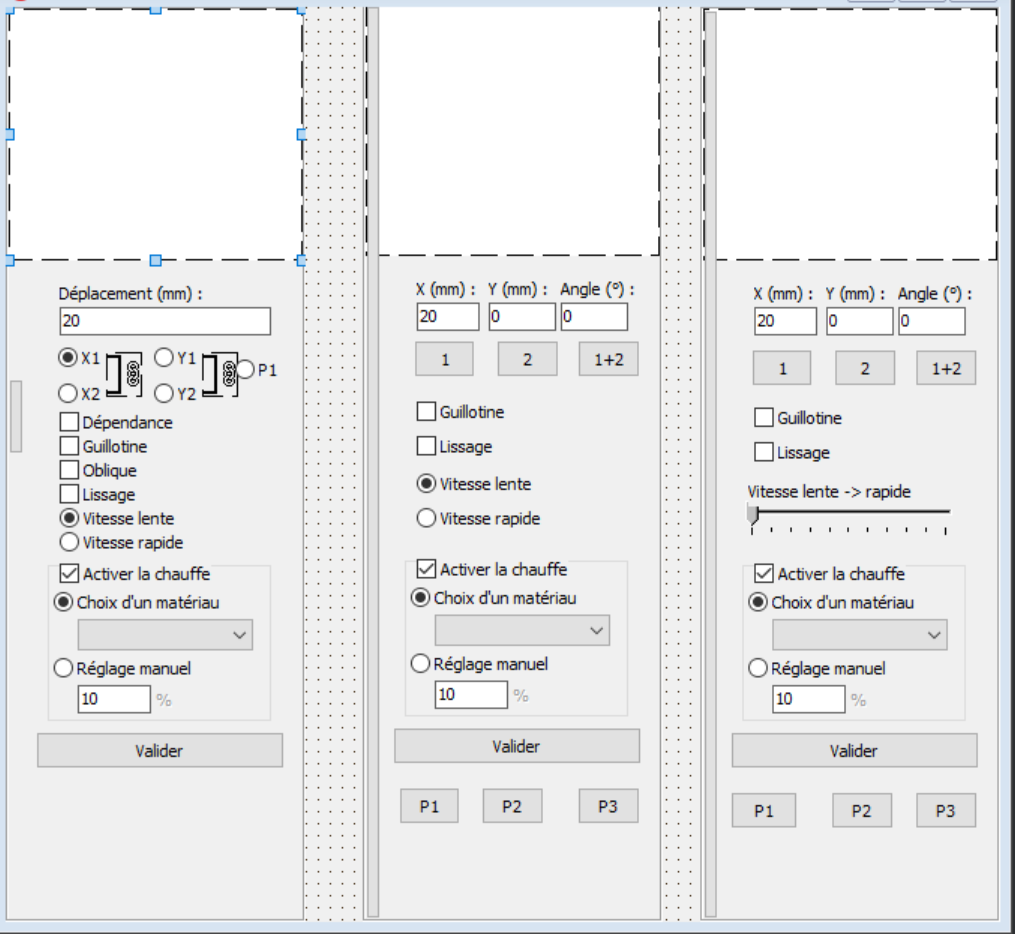Image resolution: width=1015 pixels, height=934 pixels.
Task: Click the Vitesse lente -> rapide slider handle
Action: click(753, 514)
